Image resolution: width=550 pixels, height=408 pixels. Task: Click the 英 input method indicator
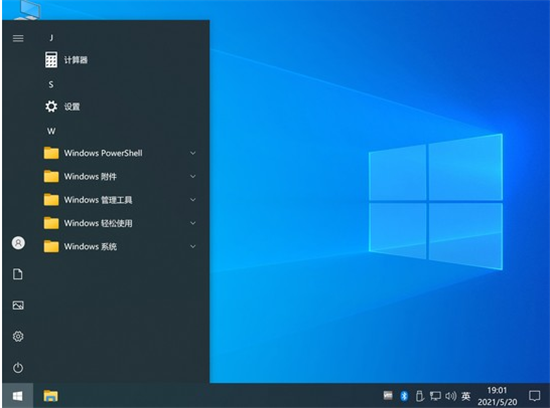[x=466, y=396]
